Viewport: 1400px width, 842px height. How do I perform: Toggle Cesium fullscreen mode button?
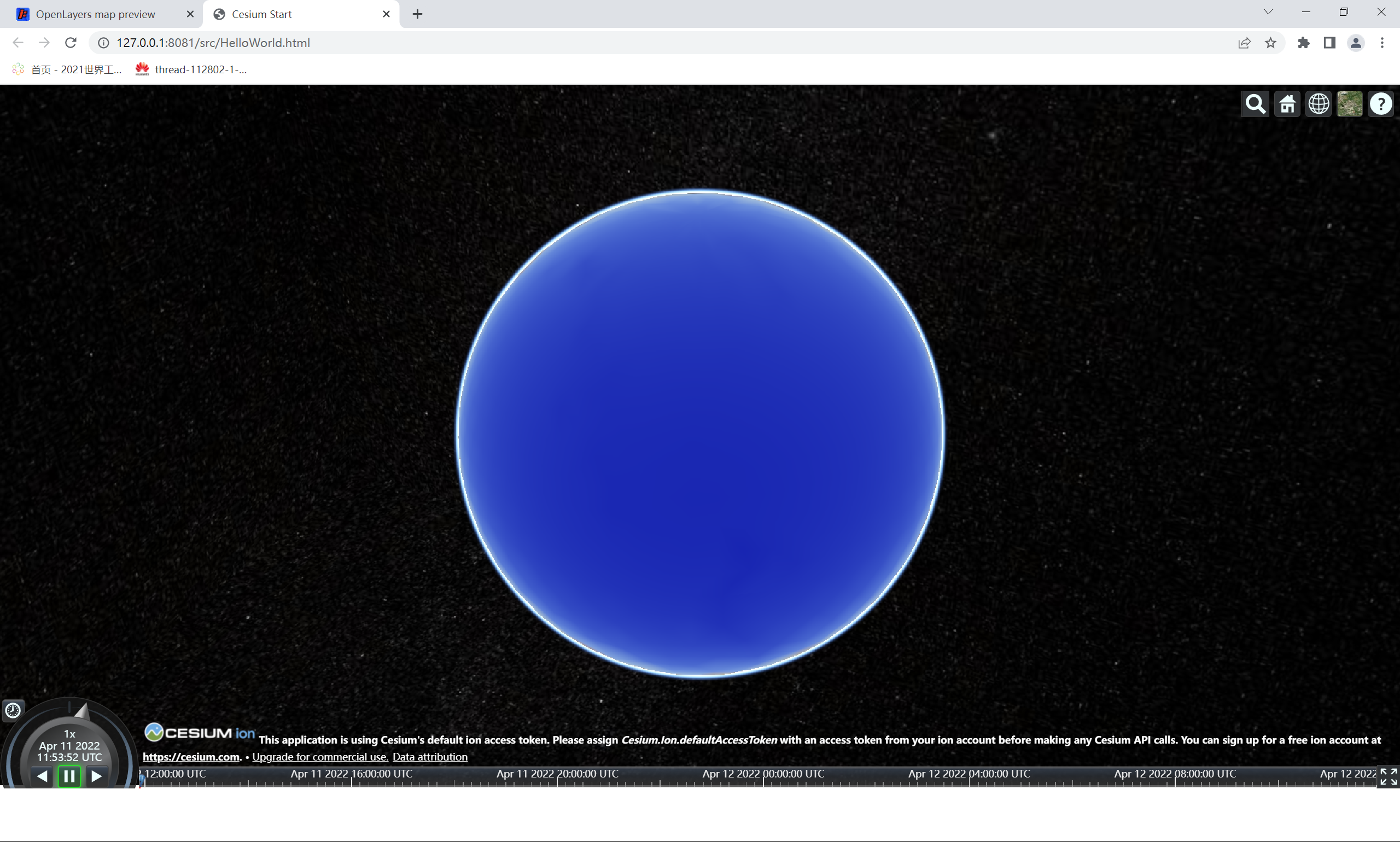(1388, 777)
